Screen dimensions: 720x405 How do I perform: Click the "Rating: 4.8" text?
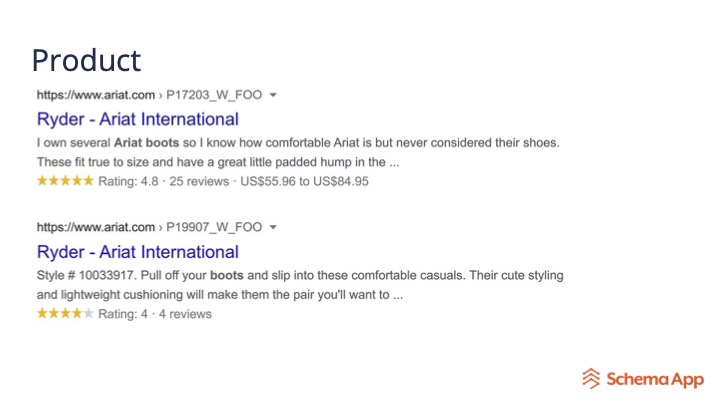128,181
